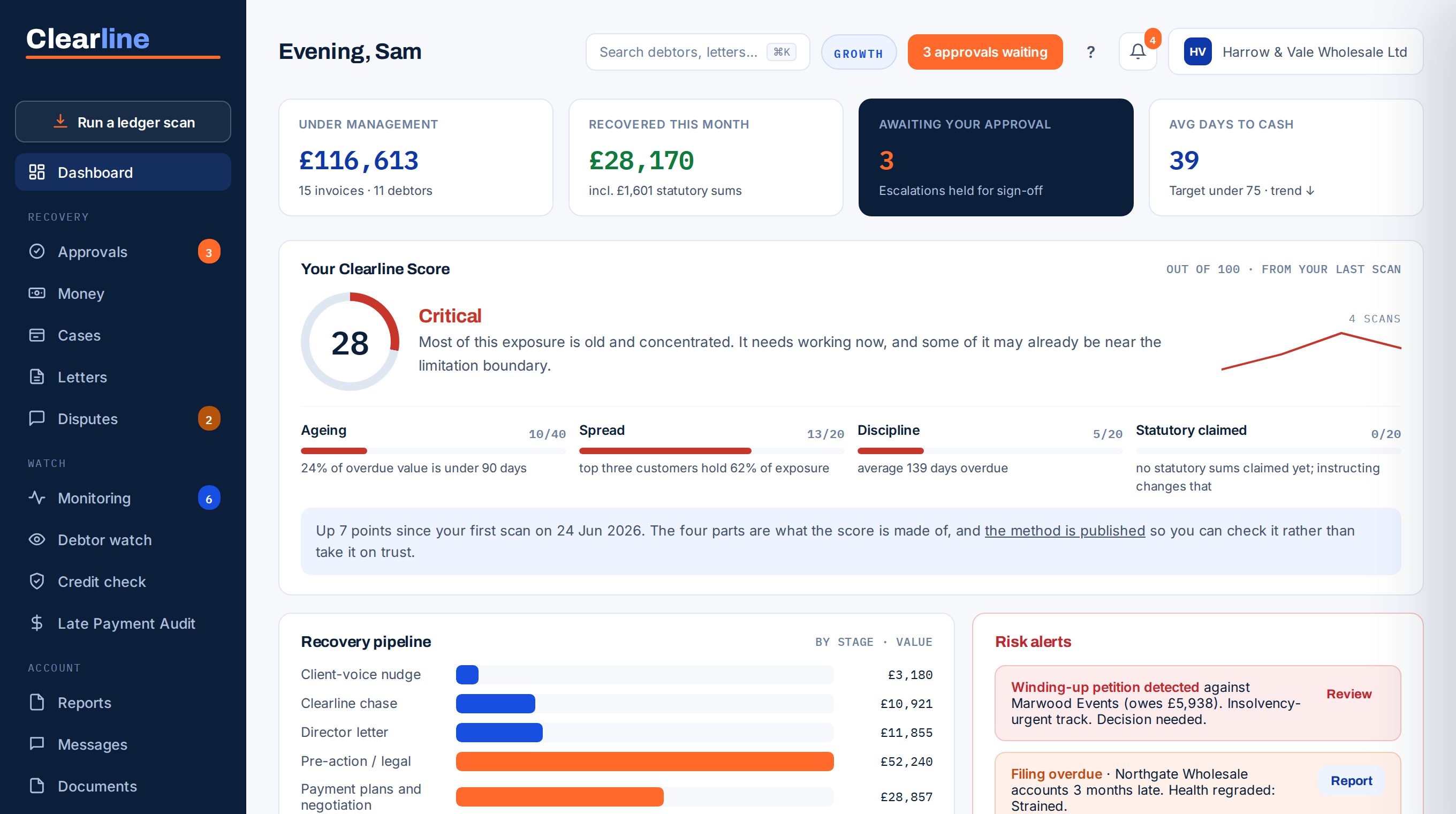Open notifications bell with 4 badge
Screen dimensions: 1456x814
click(x=1138, y=51)
